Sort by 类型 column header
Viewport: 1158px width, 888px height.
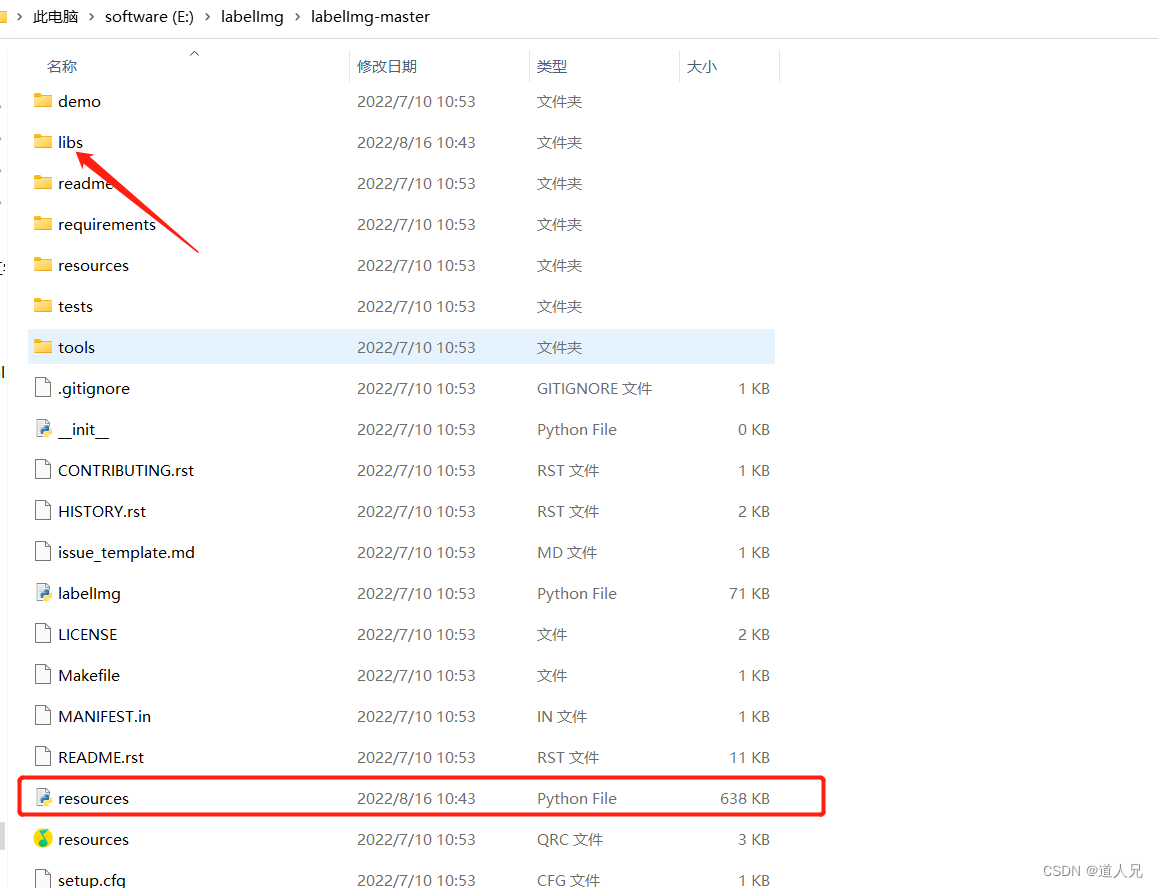coord(552,66)
